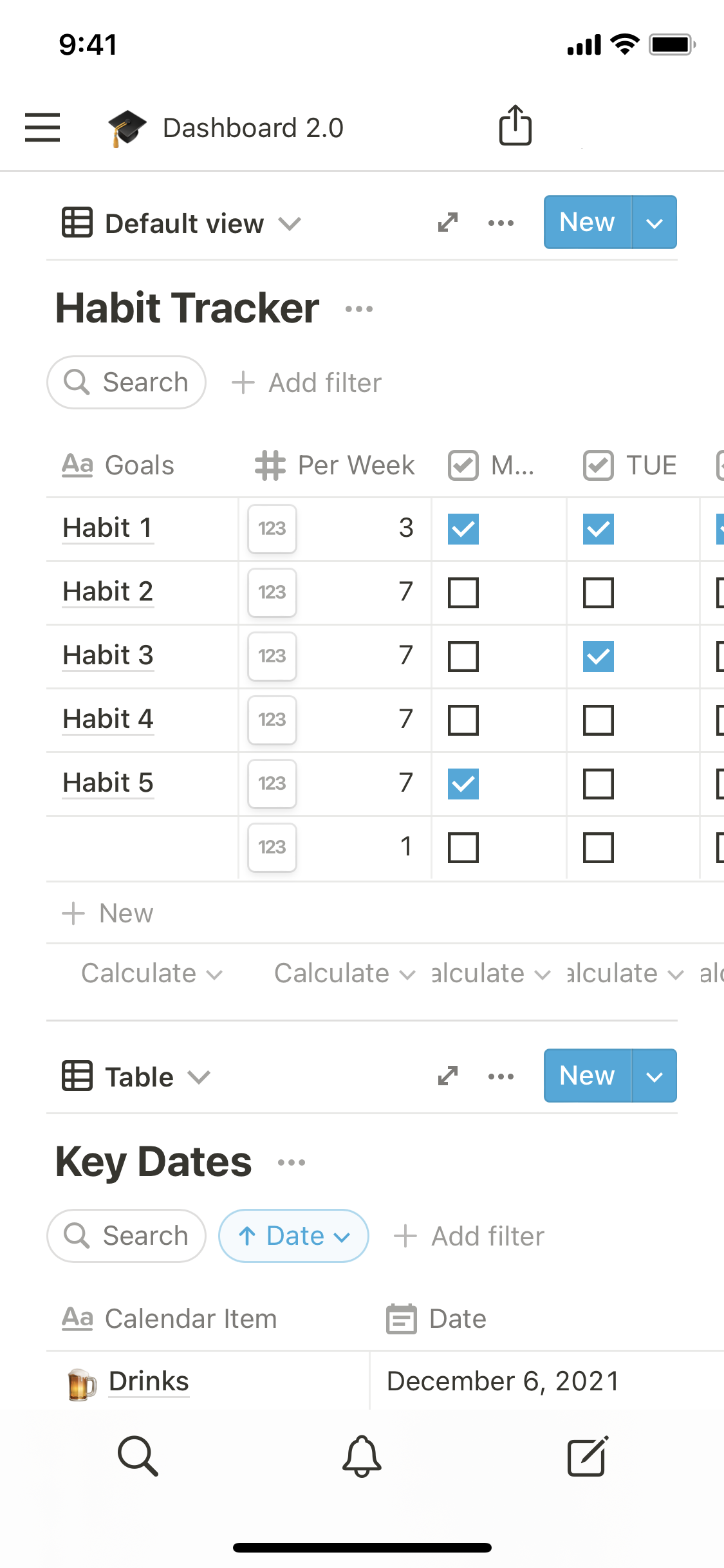Expand Key Dates table to full page
Viewport: 724px width, 1568px height.
tap(448, 1076)
